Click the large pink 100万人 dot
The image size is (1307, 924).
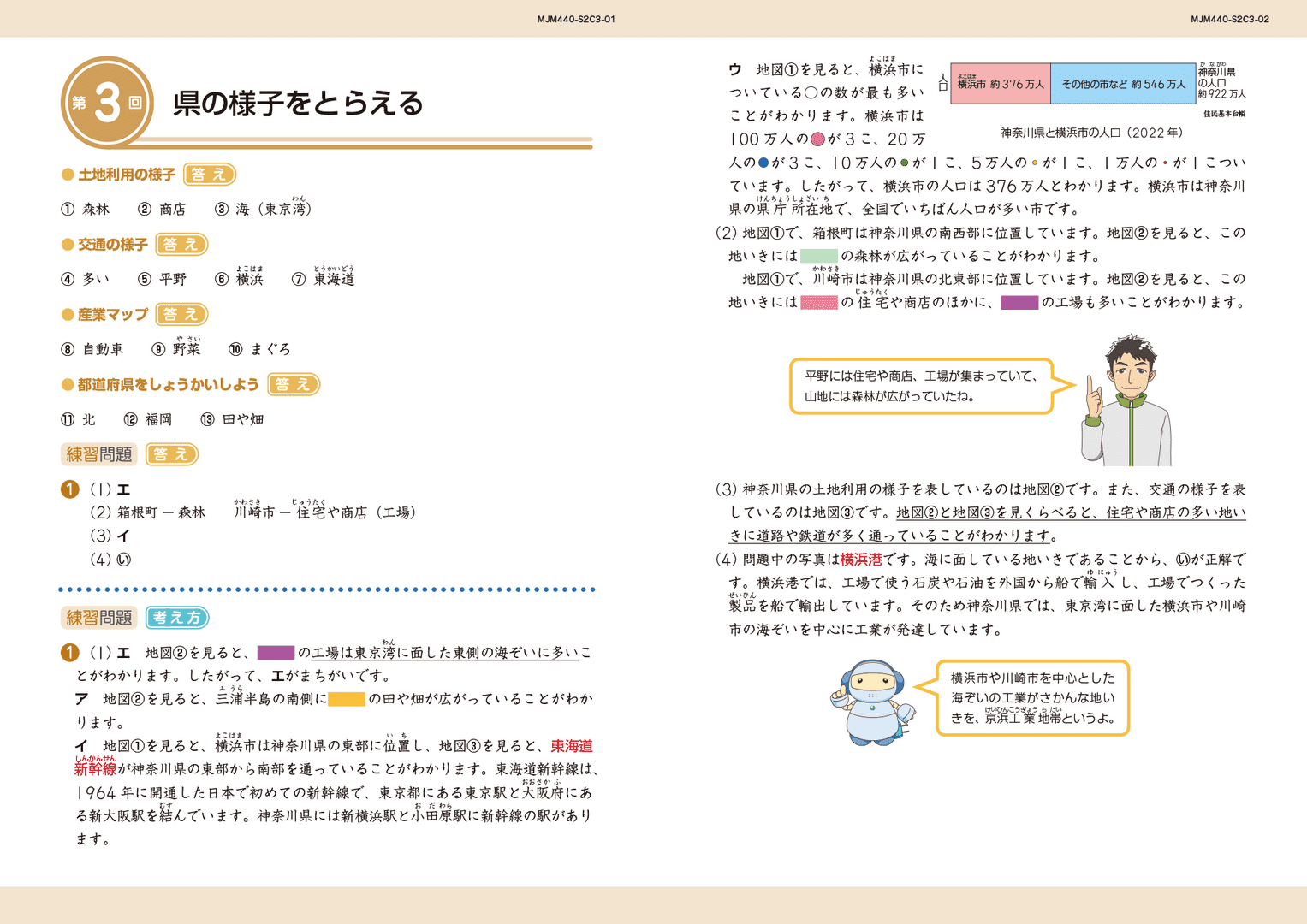(817, 139)
